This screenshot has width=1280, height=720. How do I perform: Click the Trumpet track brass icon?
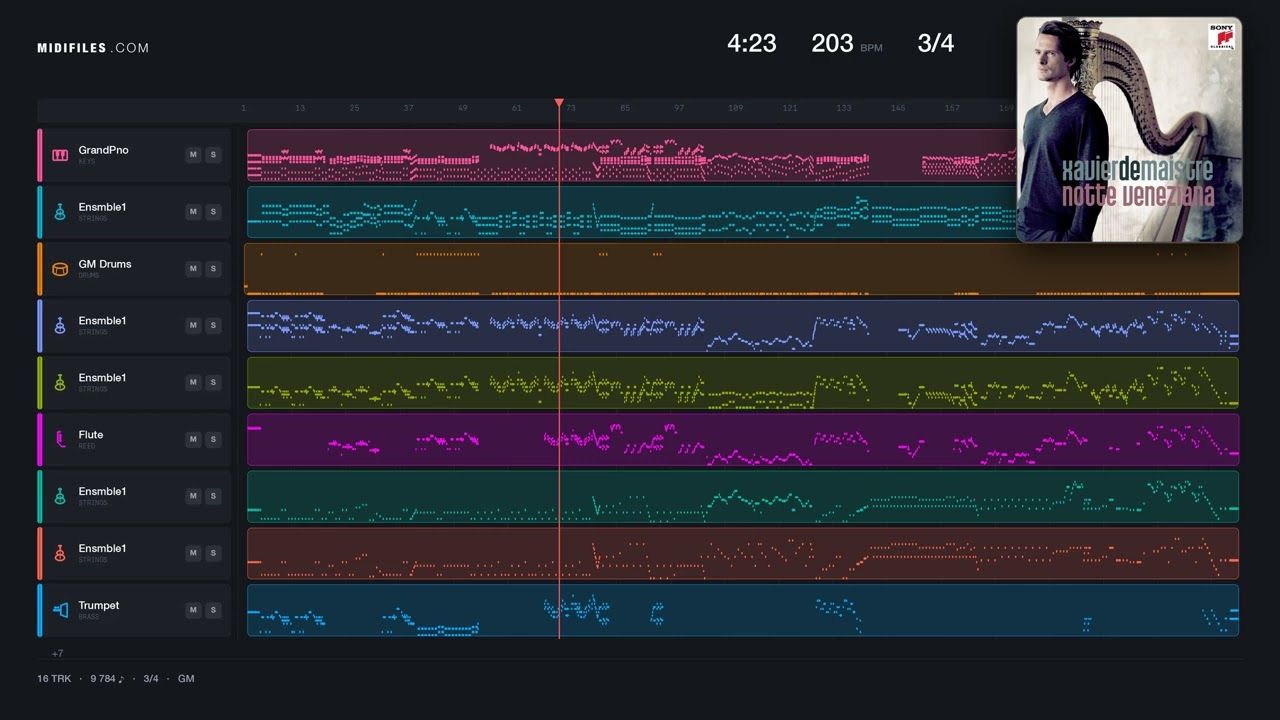[60, 610]
